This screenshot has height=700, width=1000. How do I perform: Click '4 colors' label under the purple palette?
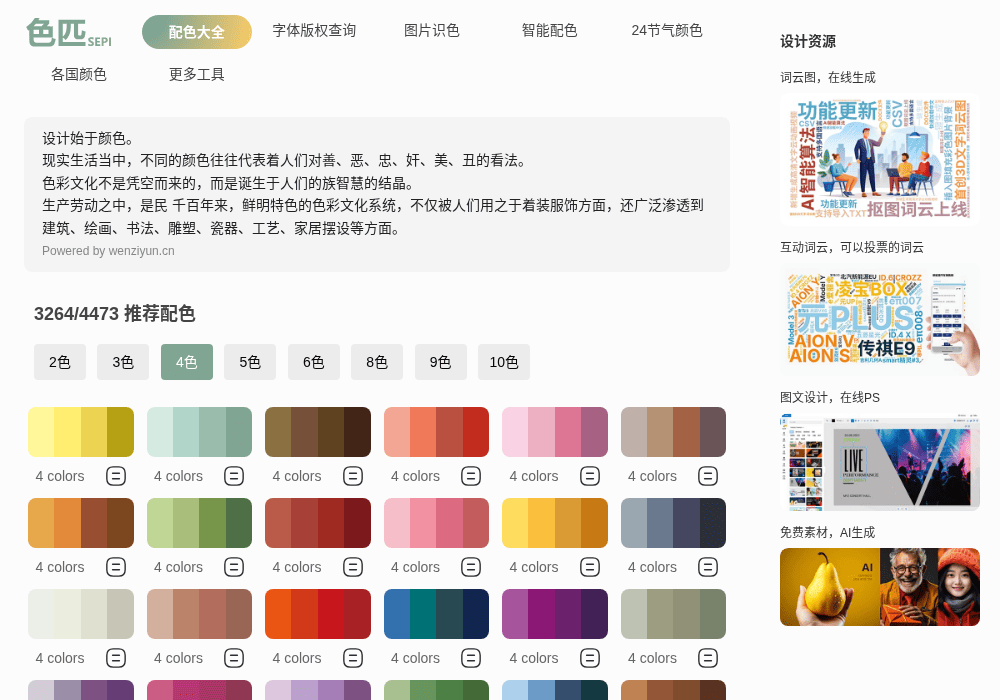[x=534, y=658]
